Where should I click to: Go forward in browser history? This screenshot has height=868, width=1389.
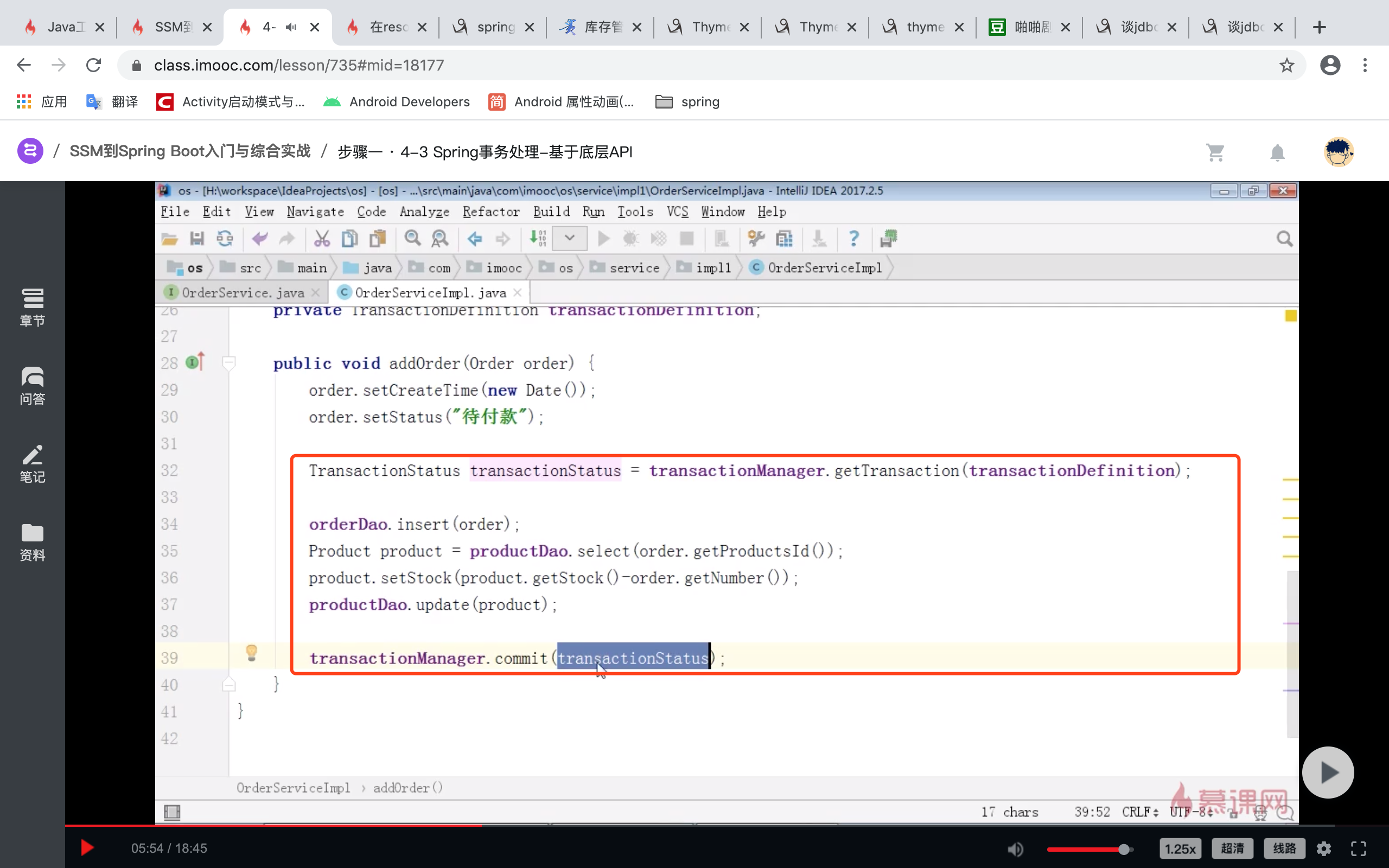[58, 65]
